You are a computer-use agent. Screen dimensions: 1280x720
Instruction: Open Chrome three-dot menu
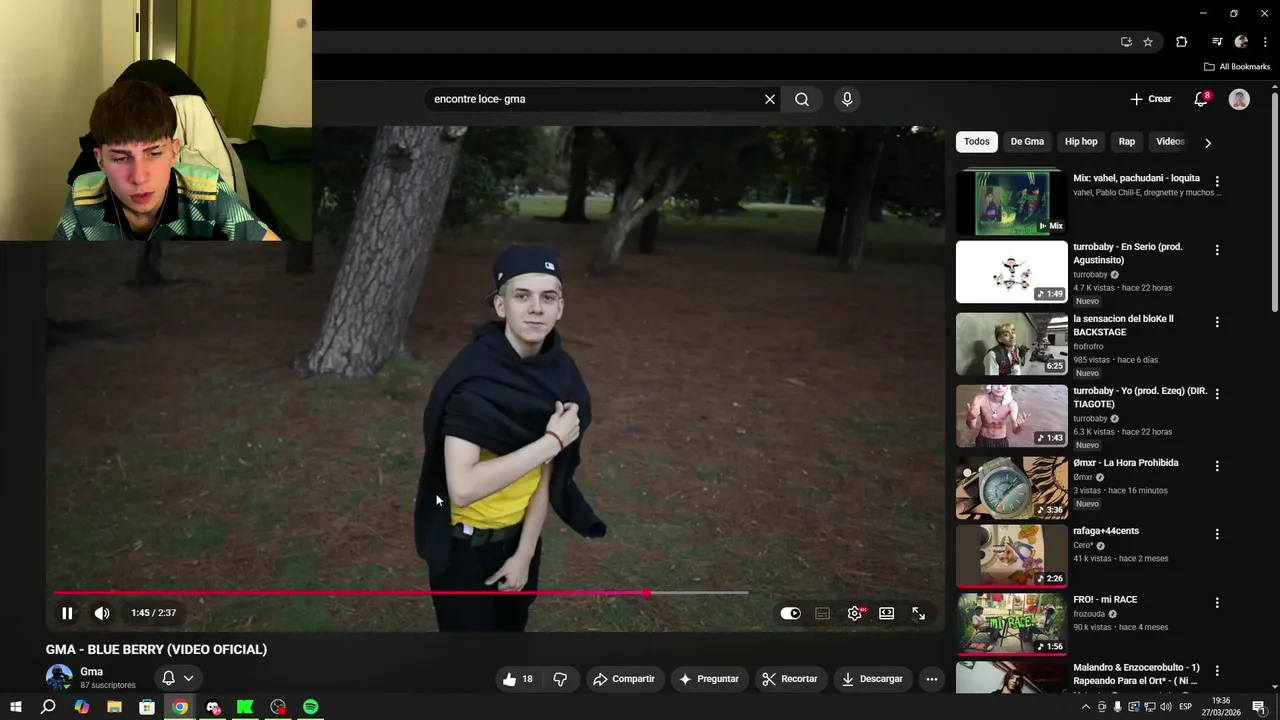1265,42
